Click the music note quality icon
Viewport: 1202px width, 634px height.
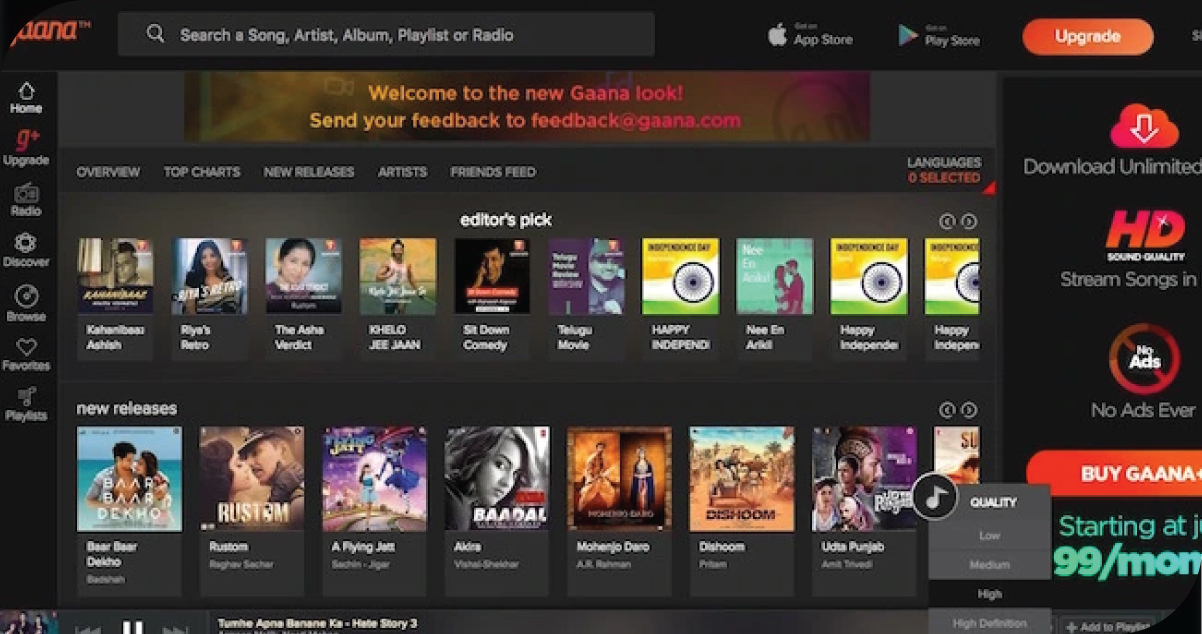tap(935, 497)
